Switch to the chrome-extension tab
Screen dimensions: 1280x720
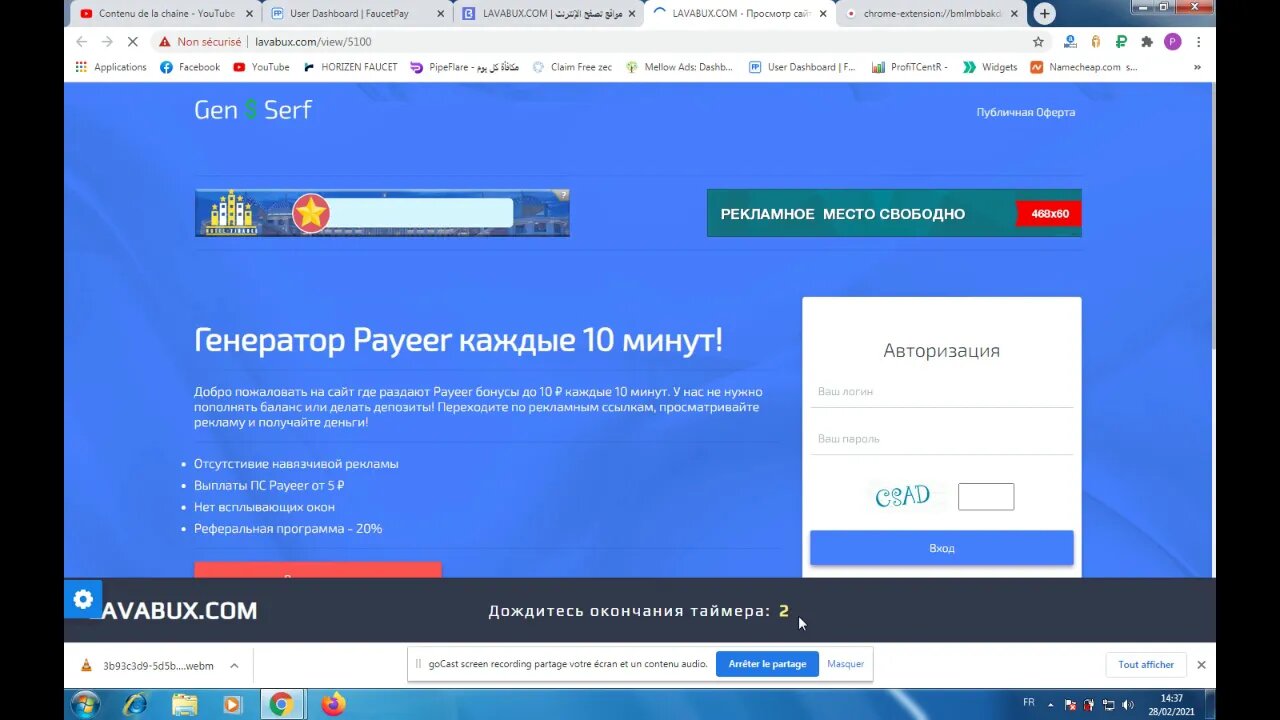930,14
